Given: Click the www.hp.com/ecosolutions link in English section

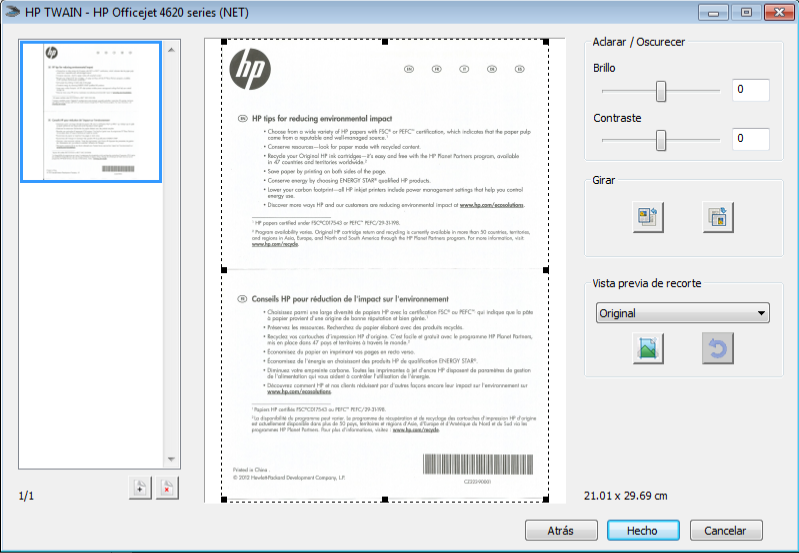Looking at the screenshot, I should [x=491, y=205].
